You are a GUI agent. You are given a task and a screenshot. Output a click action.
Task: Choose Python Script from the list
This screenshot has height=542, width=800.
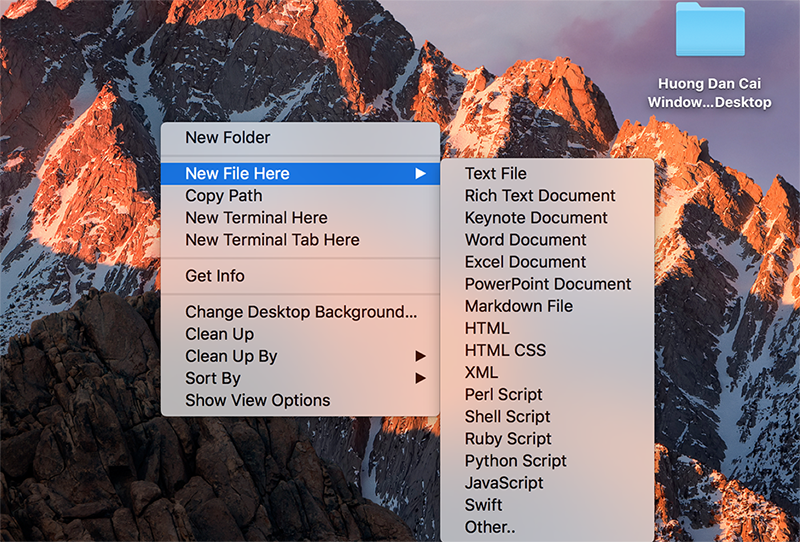(516, 461)
